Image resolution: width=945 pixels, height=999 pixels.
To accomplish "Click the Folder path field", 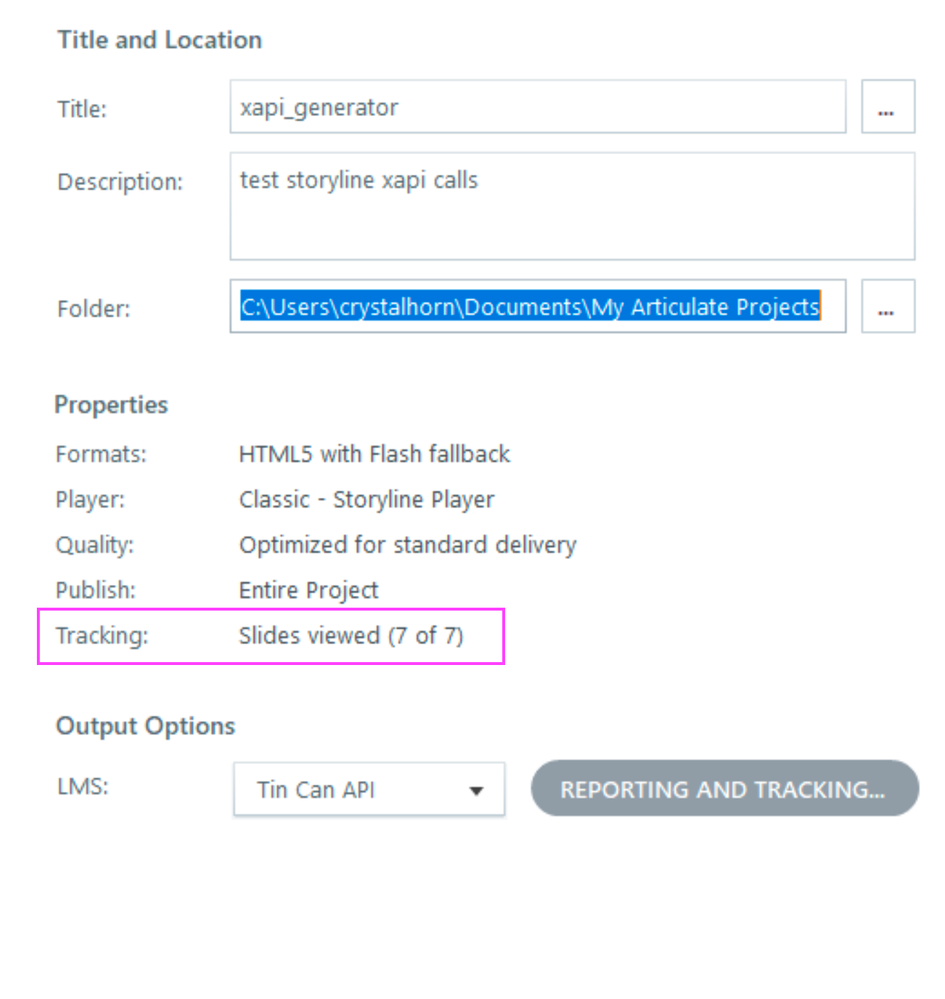I will 537,307.
